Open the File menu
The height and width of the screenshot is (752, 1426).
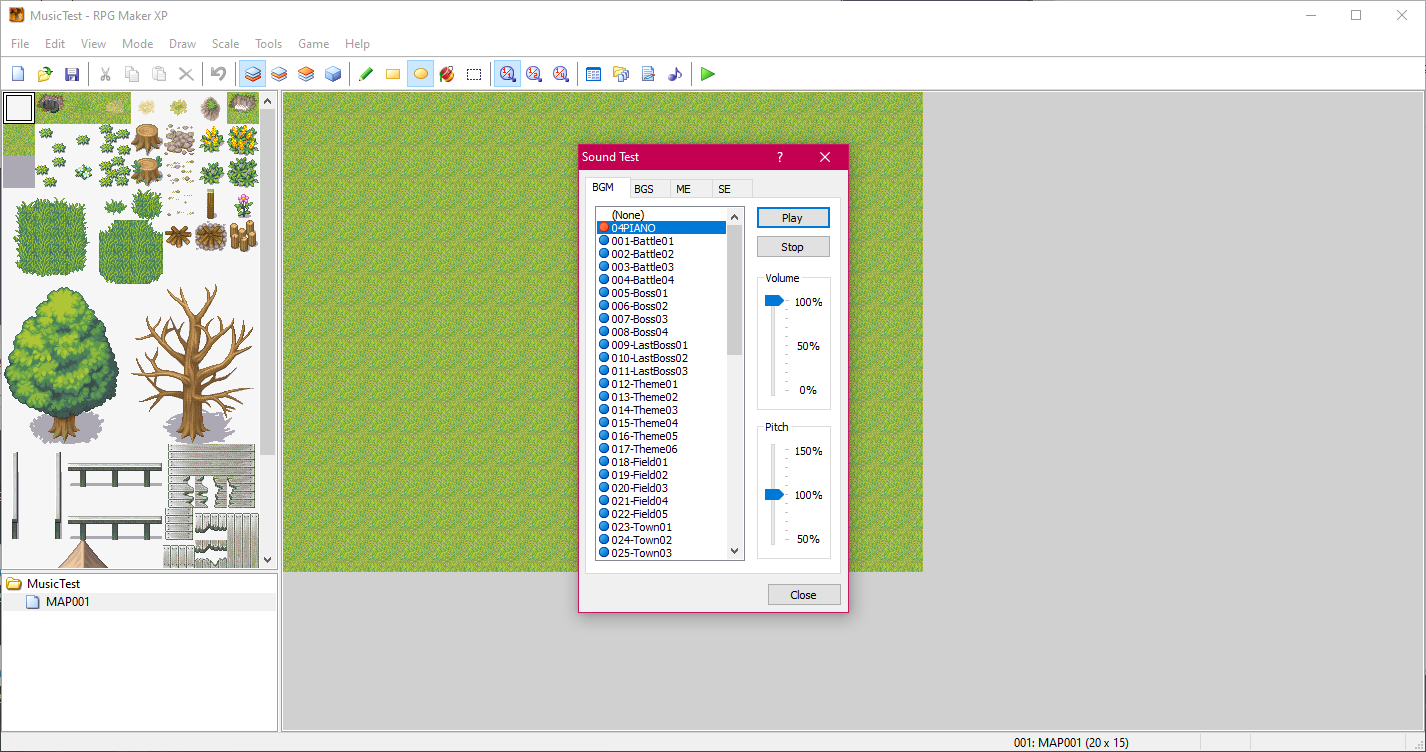pyautogui.click(x=20, y=44)
